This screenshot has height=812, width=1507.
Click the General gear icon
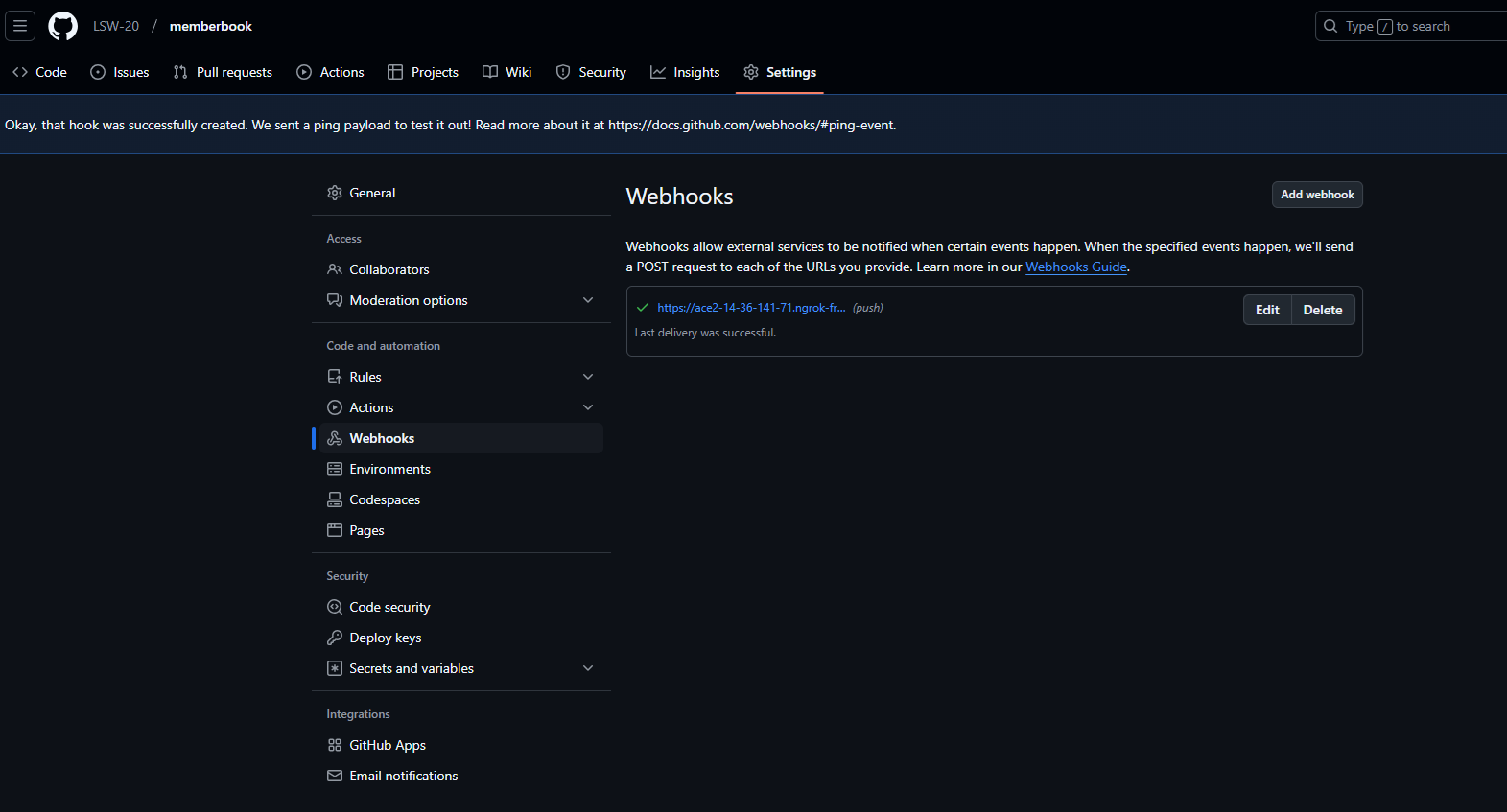335,193
